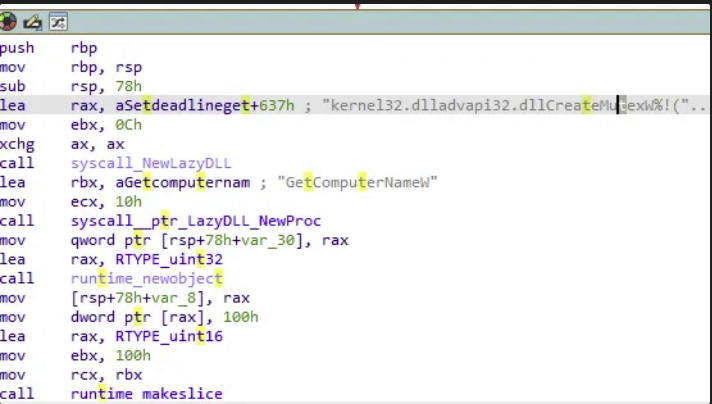This screenshot has width=712, height=404.
Task: Click the graph icon next to the pencil
Action: click(x=57, y=21)
